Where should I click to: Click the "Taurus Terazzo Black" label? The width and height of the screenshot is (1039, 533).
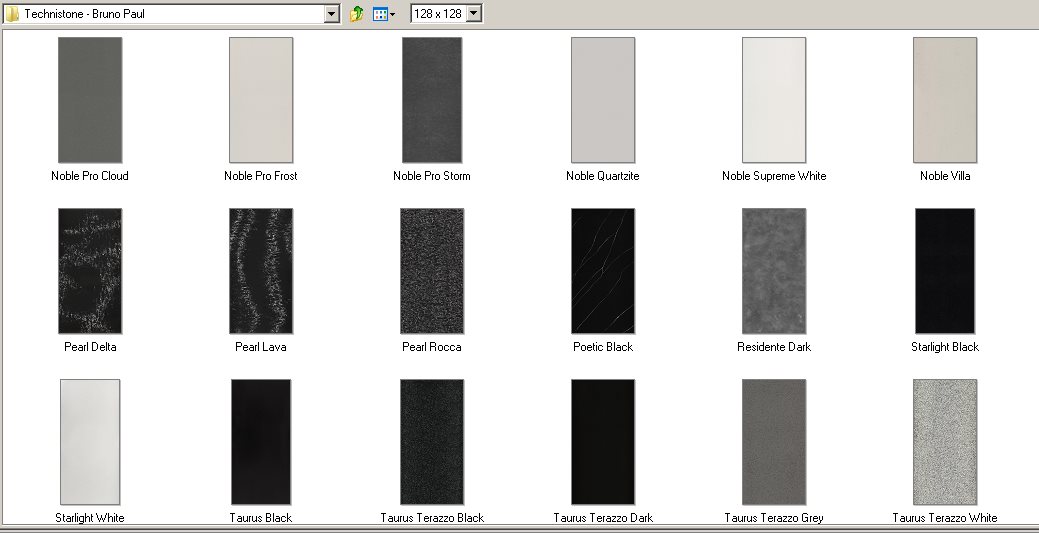pyautogui.click(x=432, y=518)
